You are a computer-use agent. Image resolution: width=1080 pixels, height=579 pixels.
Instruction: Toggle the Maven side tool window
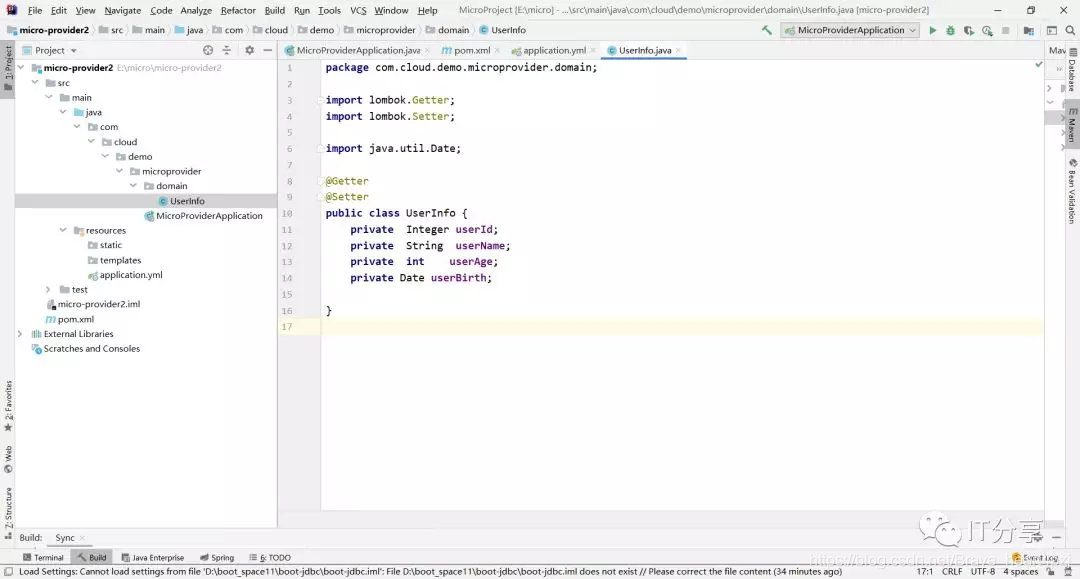(x=1072, y=125)
